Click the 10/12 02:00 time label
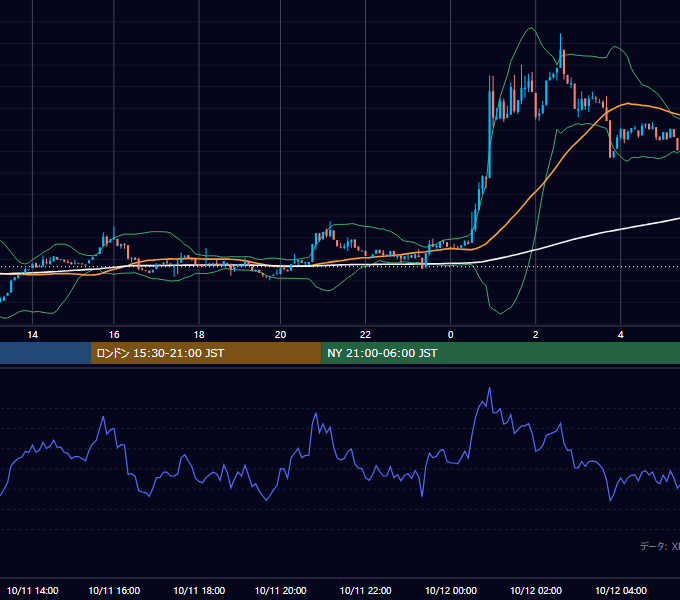 pyautogui.click(x=536, y=590)
